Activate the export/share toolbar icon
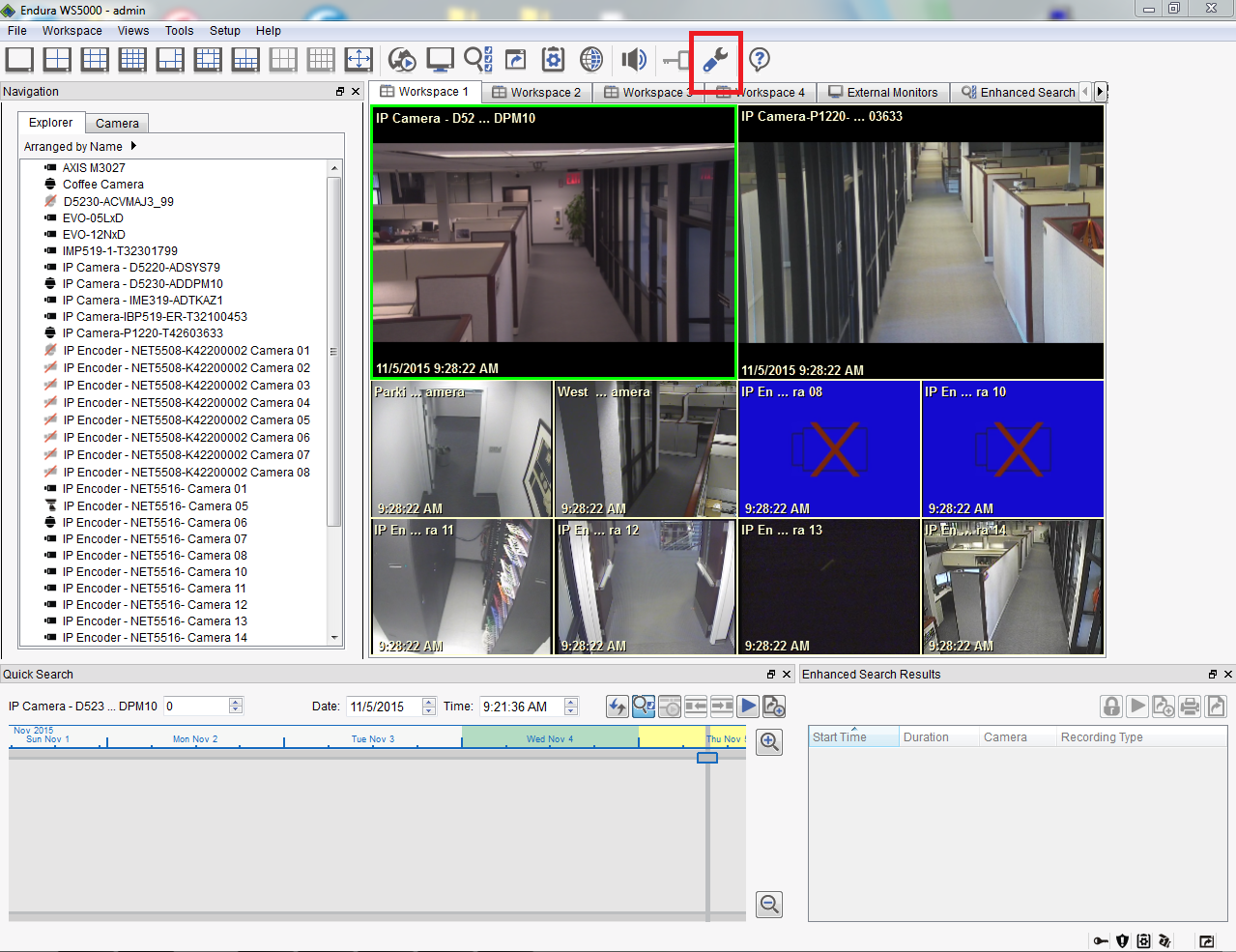Viewport: 1236px width, 952px height. point(515,60)
